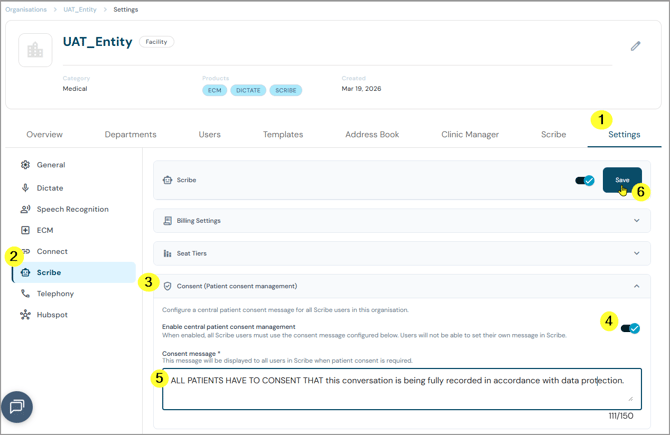Expand the Seat Tiers section
Viewport: 670px width, 435px height.
[x=402, y=253]
